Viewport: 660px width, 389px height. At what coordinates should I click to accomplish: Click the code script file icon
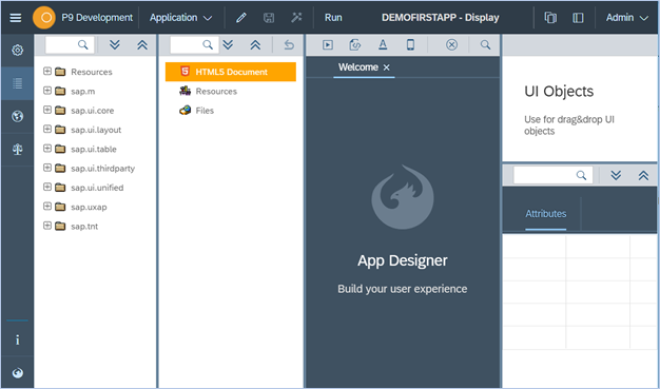pos(355,45)
